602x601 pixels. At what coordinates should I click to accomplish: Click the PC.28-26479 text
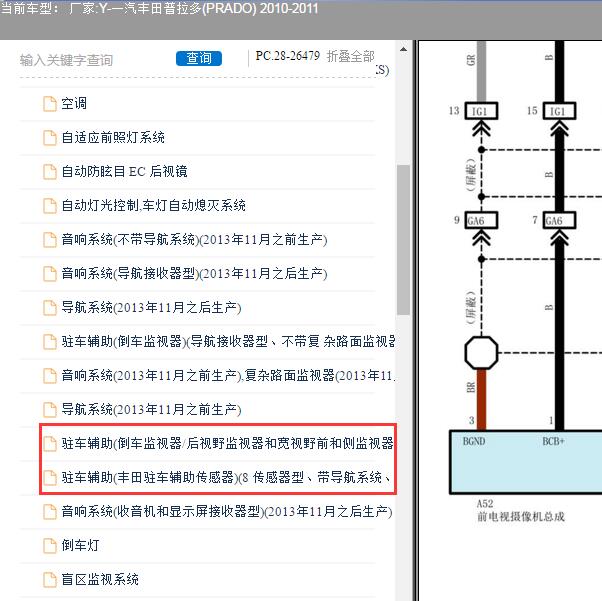click(288, 56)
